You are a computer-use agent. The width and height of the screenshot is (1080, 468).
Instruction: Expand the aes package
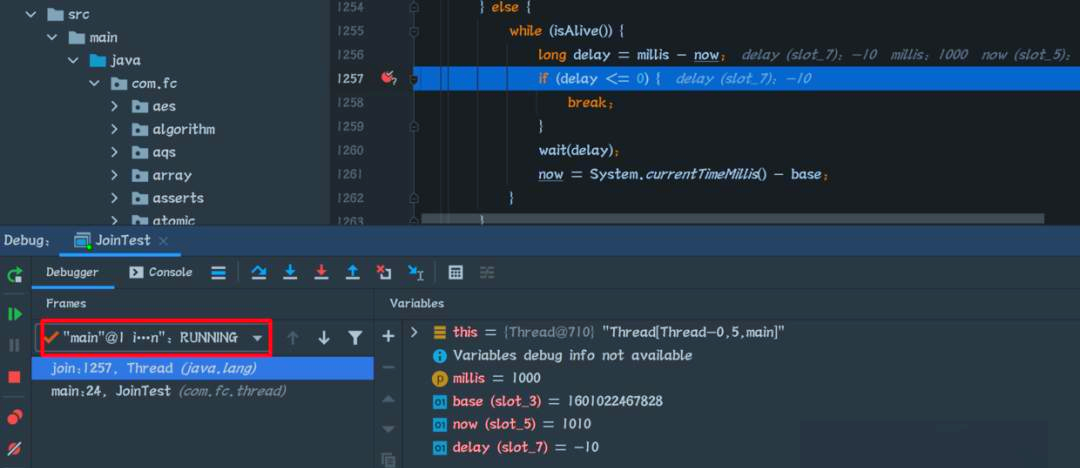tap(115, 106)
